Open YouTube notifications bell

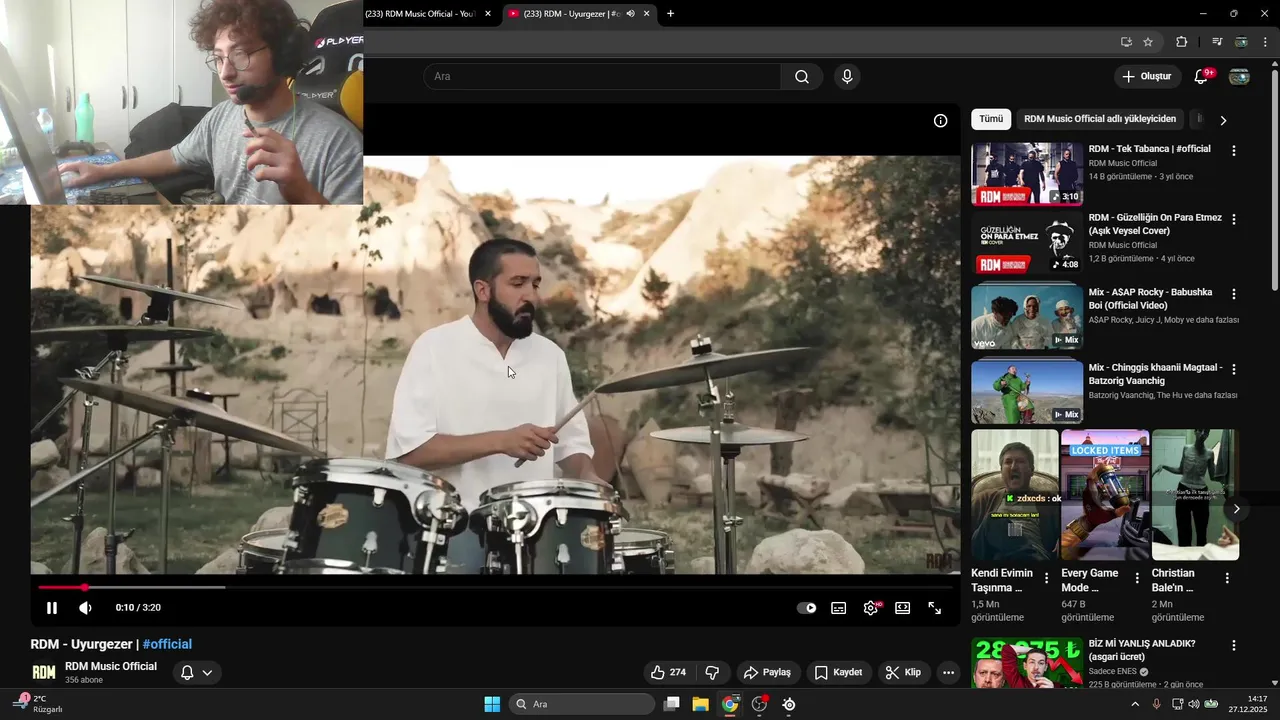coord(1202,76)
